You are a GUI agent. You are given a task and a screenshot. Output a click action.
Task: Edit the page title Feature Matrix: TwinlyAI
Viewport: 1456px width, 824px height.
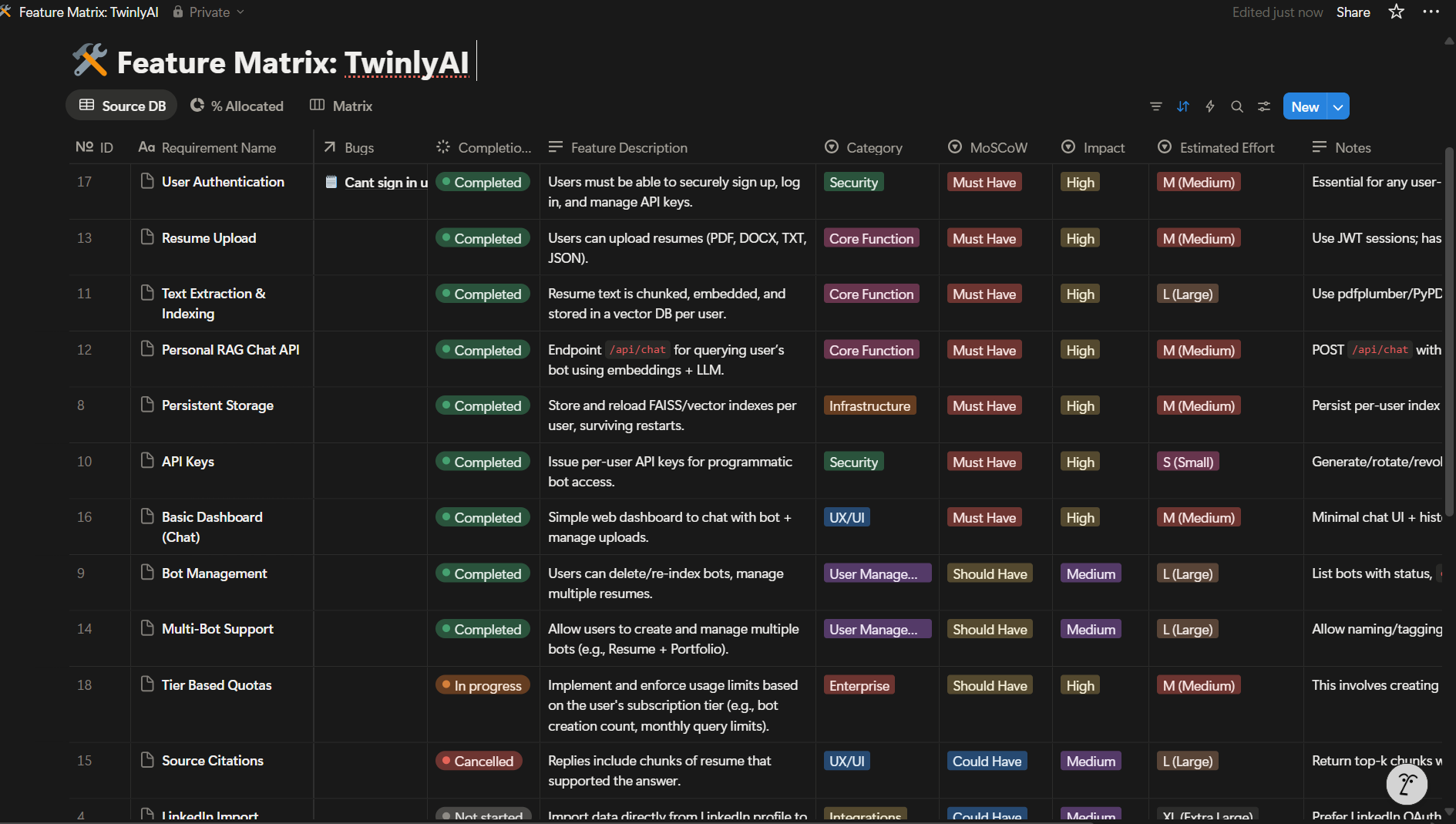click(293, 62)
